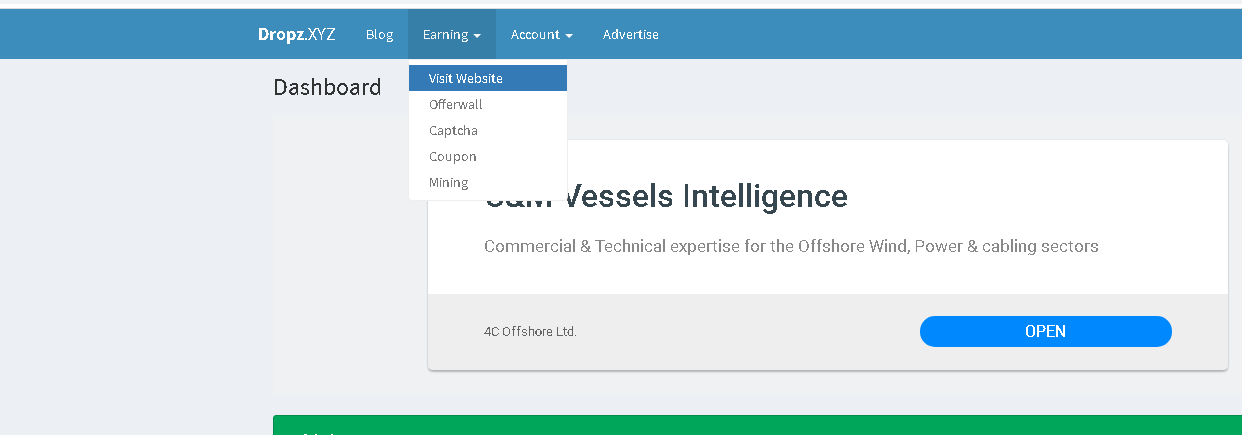Click the Vessels Intelligence ad headline

(700, 196)
